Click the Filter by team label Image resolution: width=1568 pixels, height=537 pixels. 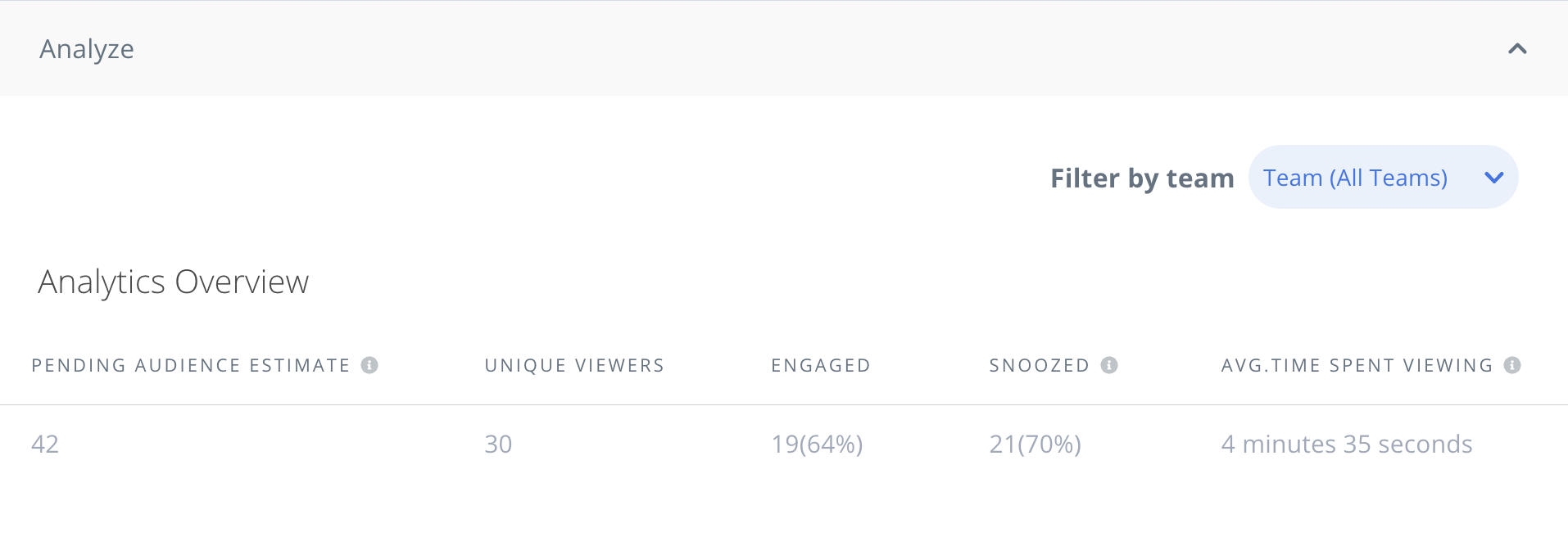coord(1141,178)
